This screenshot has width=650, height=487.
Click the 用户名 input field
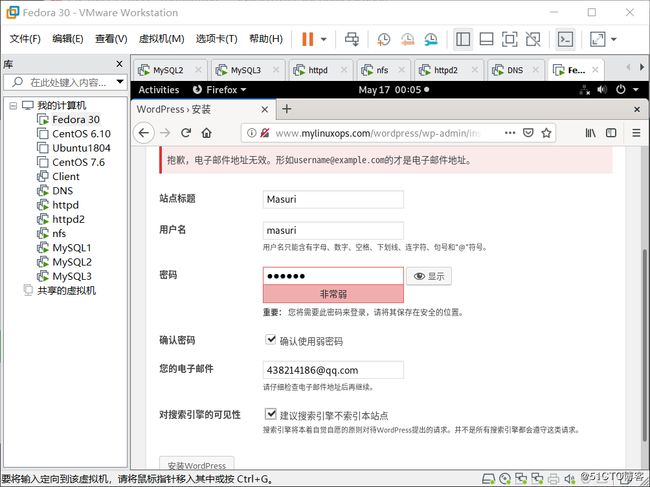click(x=333, y=230)
